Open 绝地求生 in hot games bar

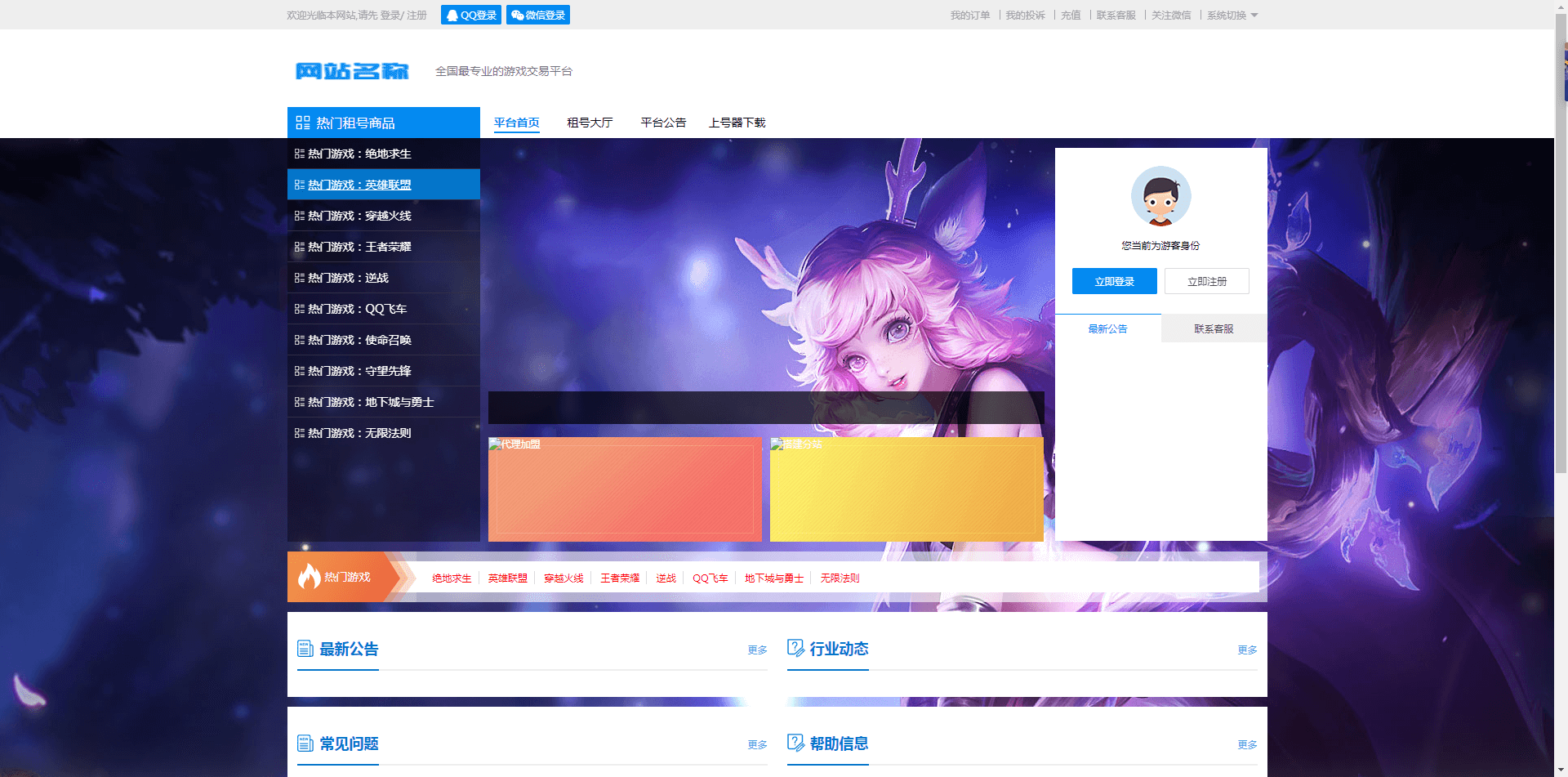(x=452, y=578)
